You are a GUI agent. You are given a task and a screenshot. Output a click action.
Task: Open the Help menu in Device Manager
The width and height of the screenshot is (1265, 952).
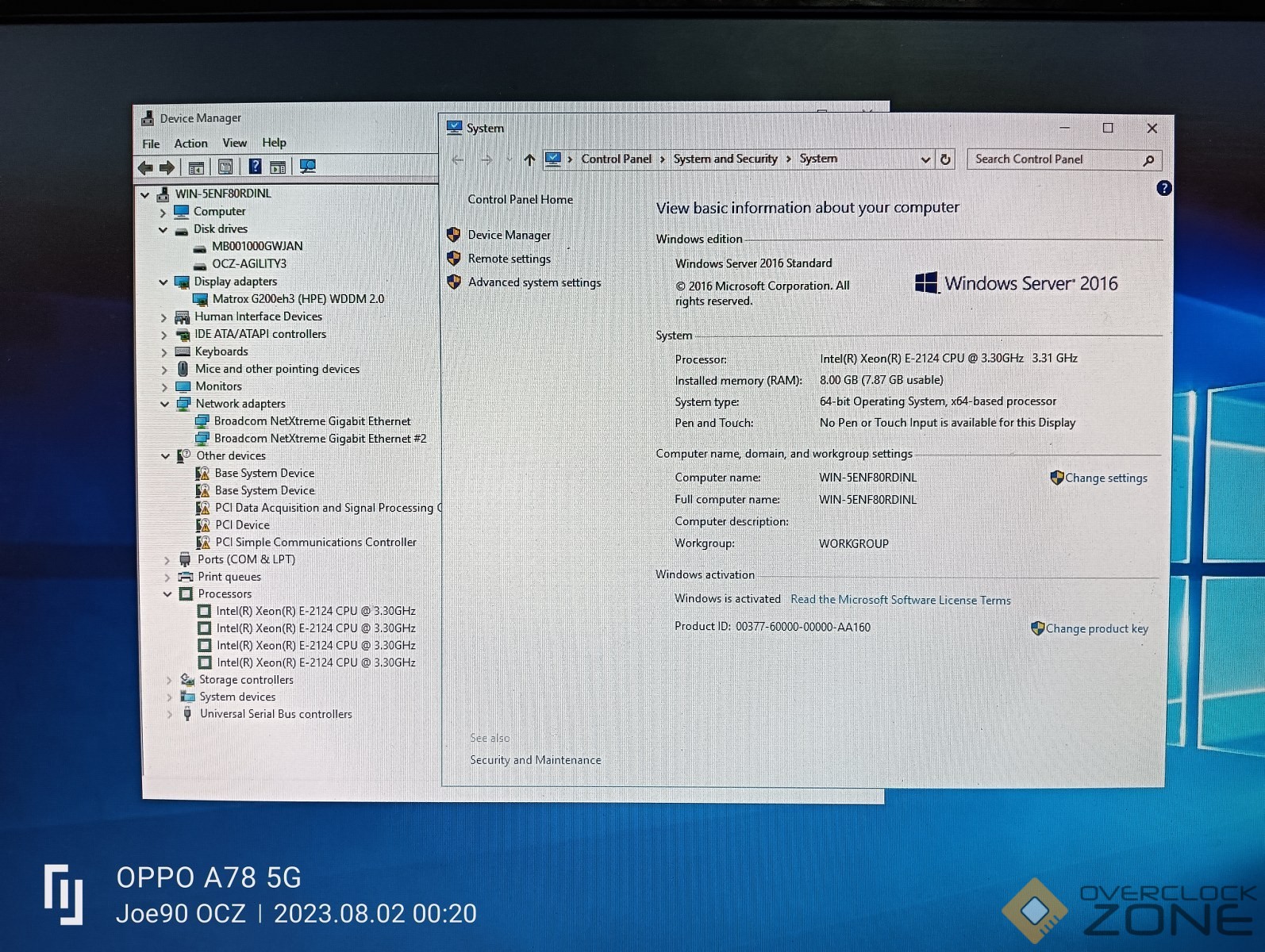(274, 143)
